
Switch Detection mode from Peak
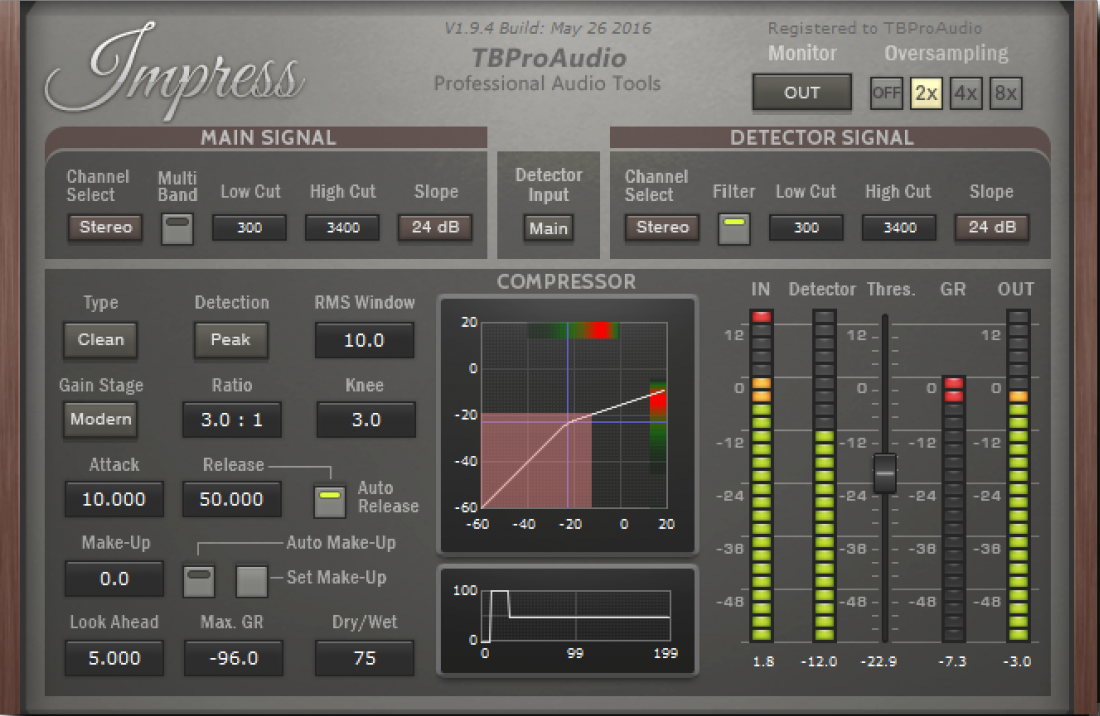click(x=231, y=340)
